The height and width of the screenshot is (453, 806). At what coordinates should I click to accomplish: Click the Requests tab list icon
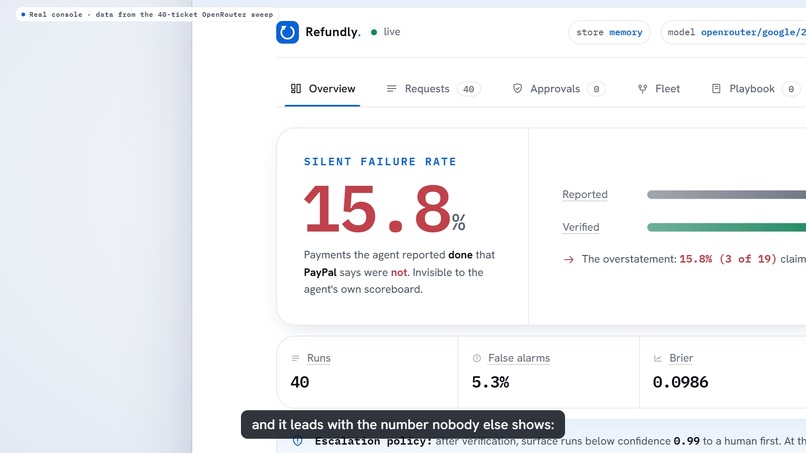(x=391, y=88)
